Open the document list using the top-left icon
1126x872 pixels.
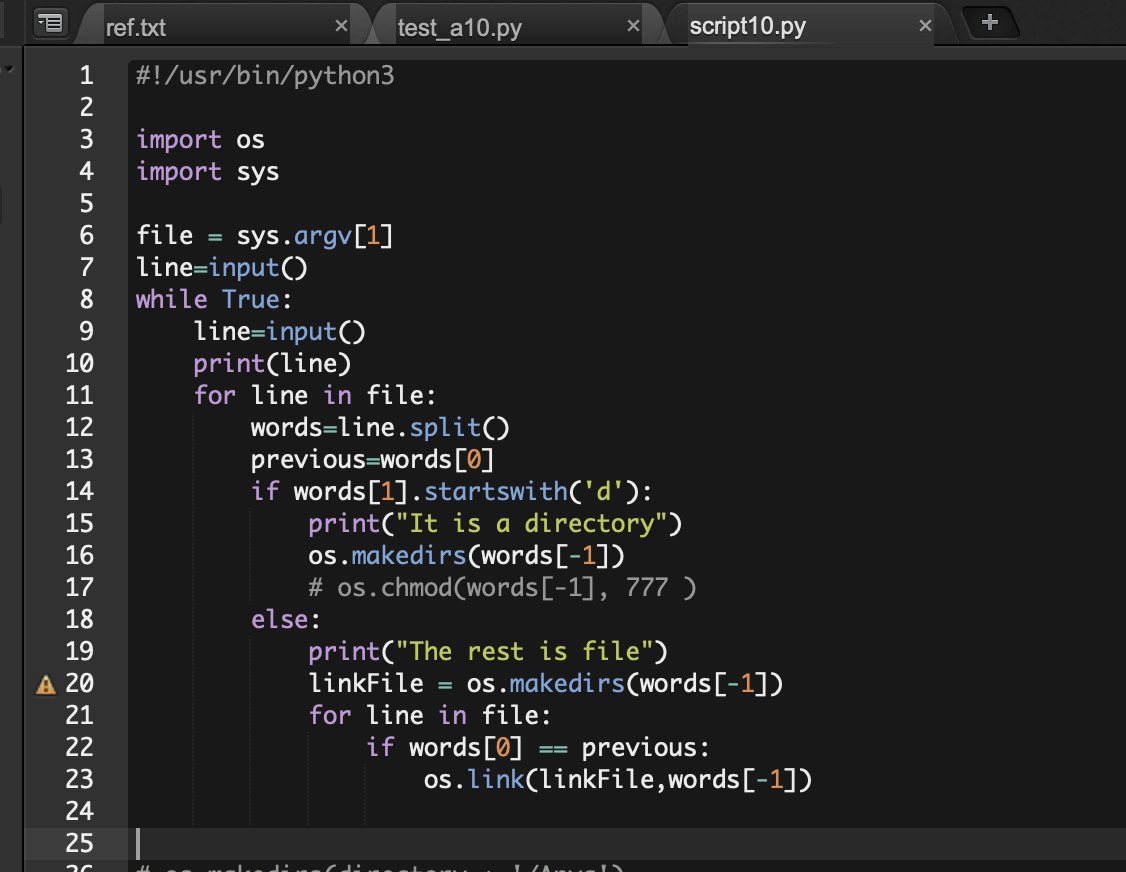coord(50,22)
